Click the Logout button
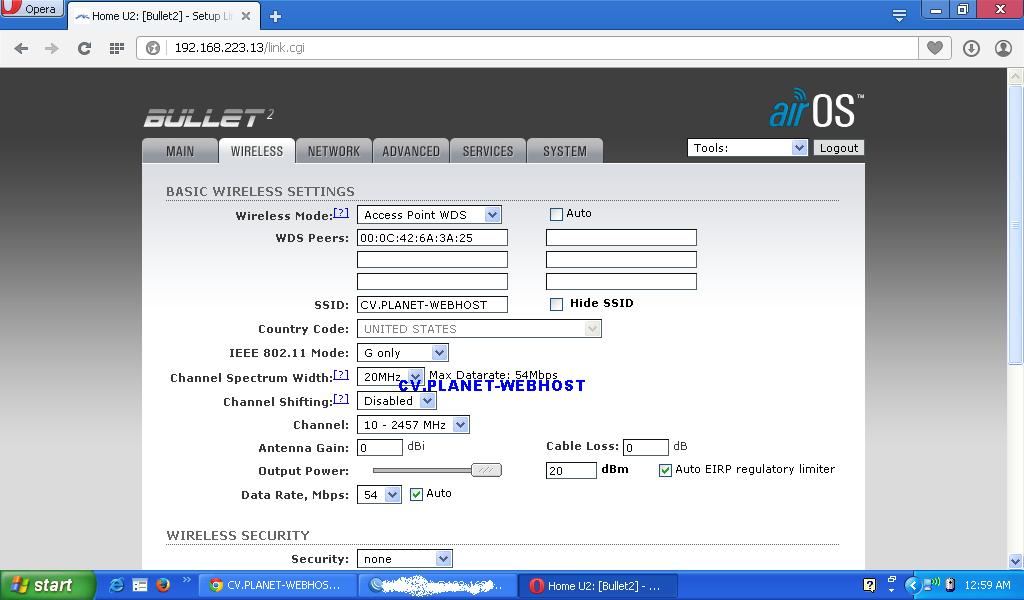The image size is (1024, 600). tap(838, 147)
